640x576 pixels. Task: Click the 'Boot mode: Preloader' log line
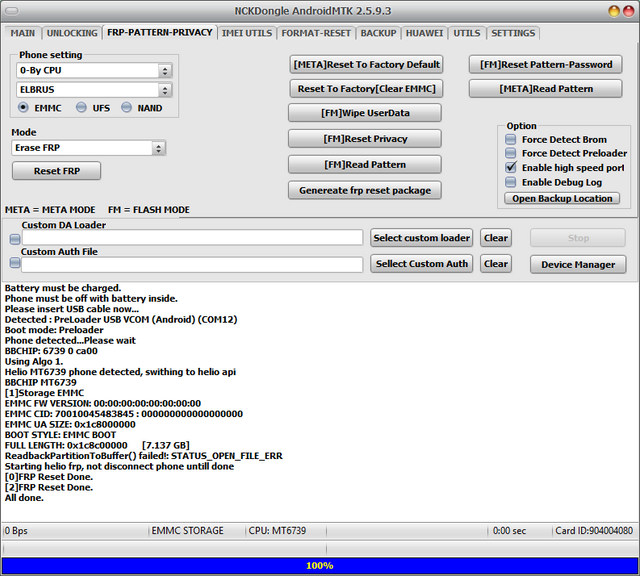(54, 330)
